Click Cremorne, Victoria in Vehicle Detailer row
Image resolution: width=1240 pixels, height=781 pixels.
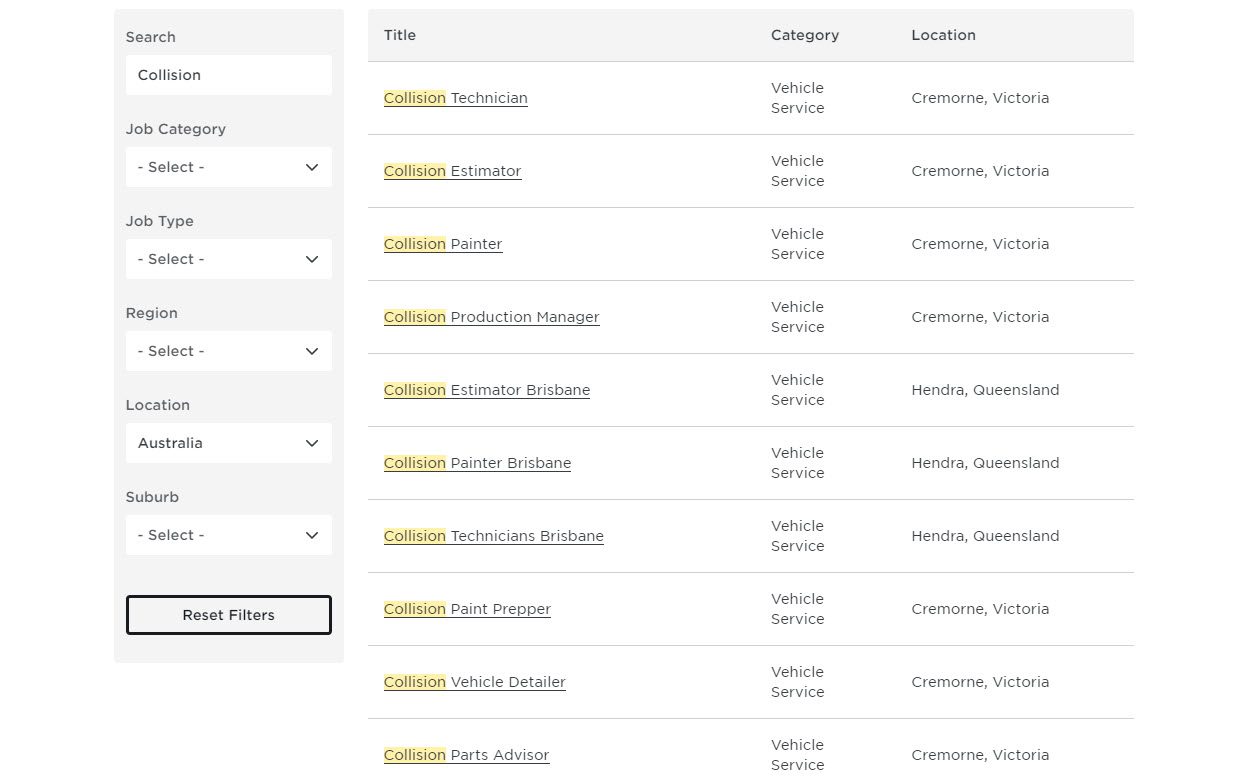point(980,682)
